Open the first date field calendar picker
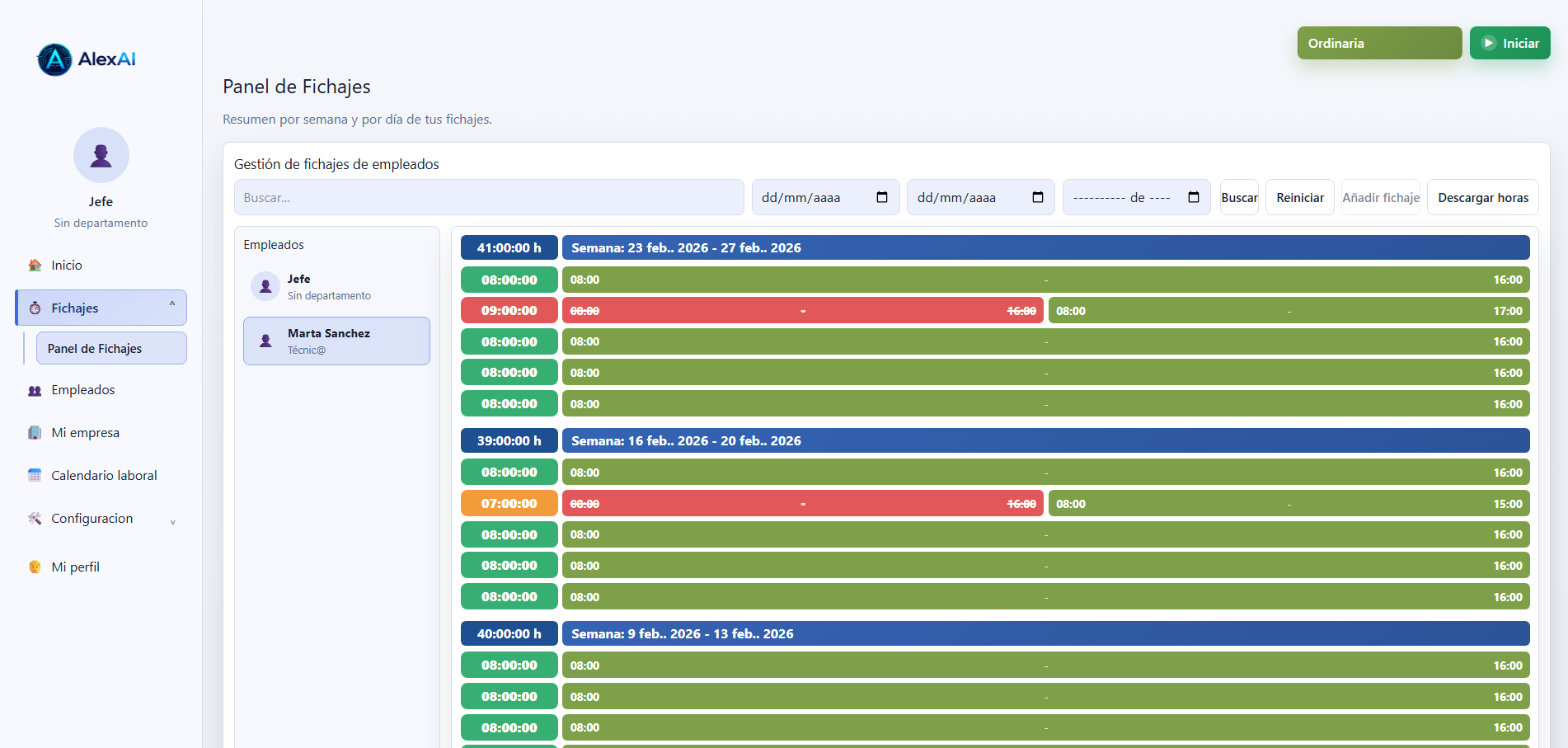 (881, 198)
